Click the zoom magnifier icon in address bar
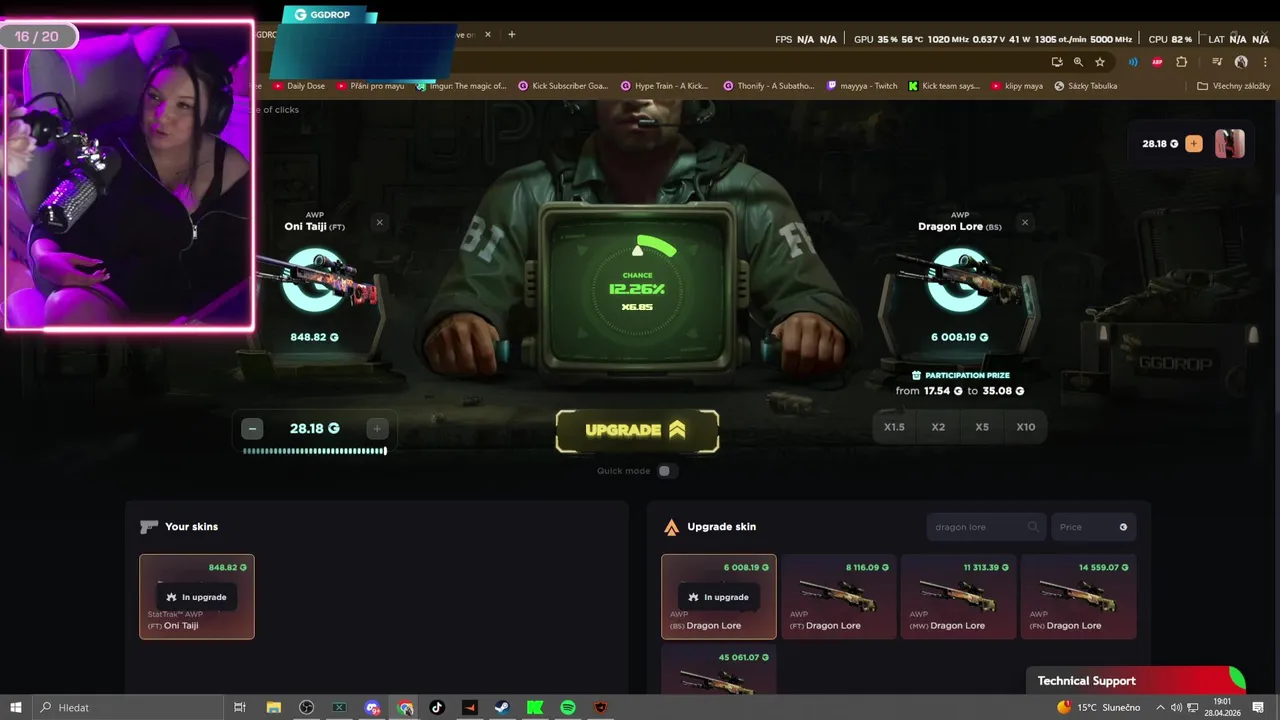 pyautogui.click(x=1078, y=62)
